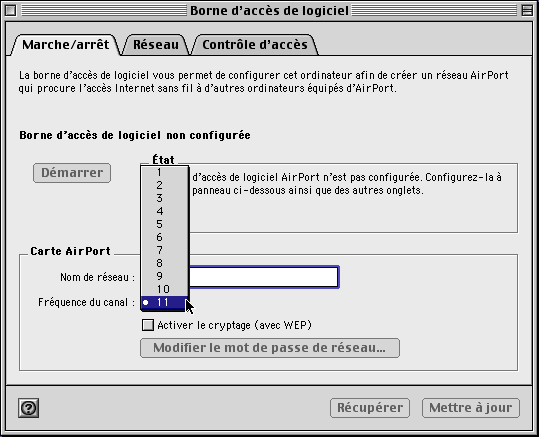
Task: Select channel 7 in the channel menu
Action: (165, 250)
